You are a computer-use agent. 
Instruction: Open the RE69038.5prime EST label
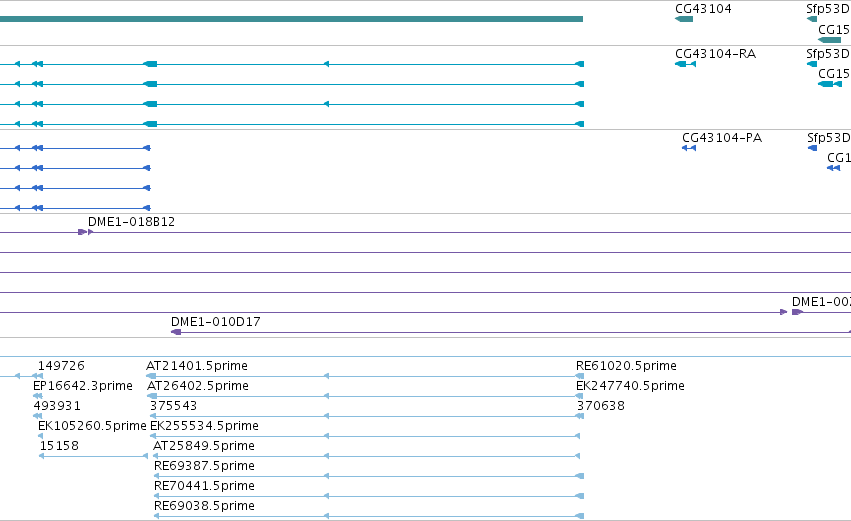point(204,506)
